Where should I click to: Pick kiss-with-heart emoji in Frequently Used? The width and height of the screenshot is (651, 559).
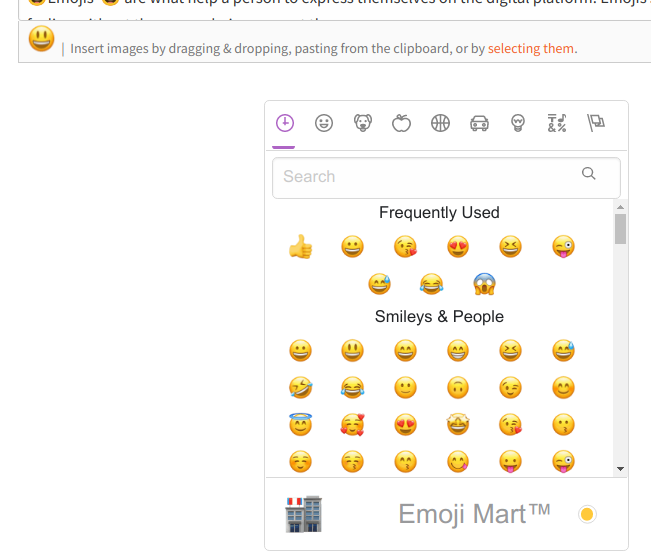click(405, 247)
